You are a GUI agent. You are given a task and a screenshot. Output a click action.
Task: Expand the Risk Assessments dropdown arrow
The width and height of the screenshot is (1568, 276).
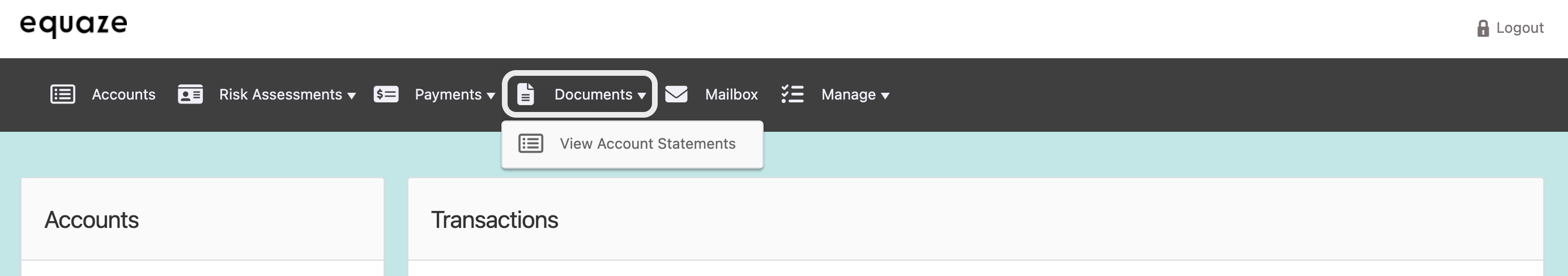pyautogui.click(x=351, y=96)
